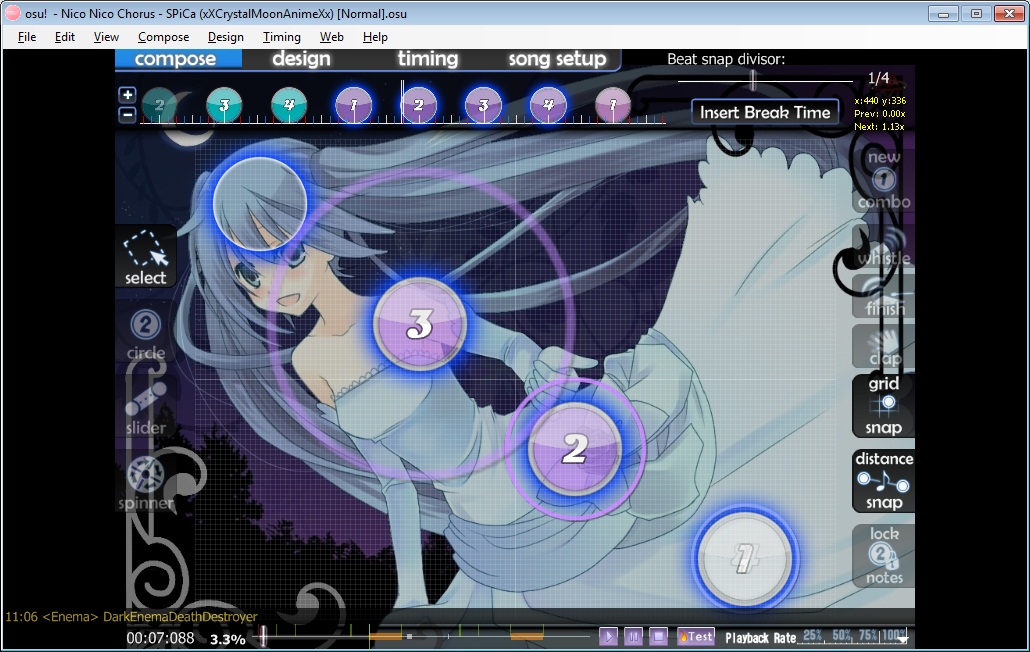The height and width of the screenshot is (652, 1030).
Task: Set playback rate to 25%
Action: (x=812, y=635)
